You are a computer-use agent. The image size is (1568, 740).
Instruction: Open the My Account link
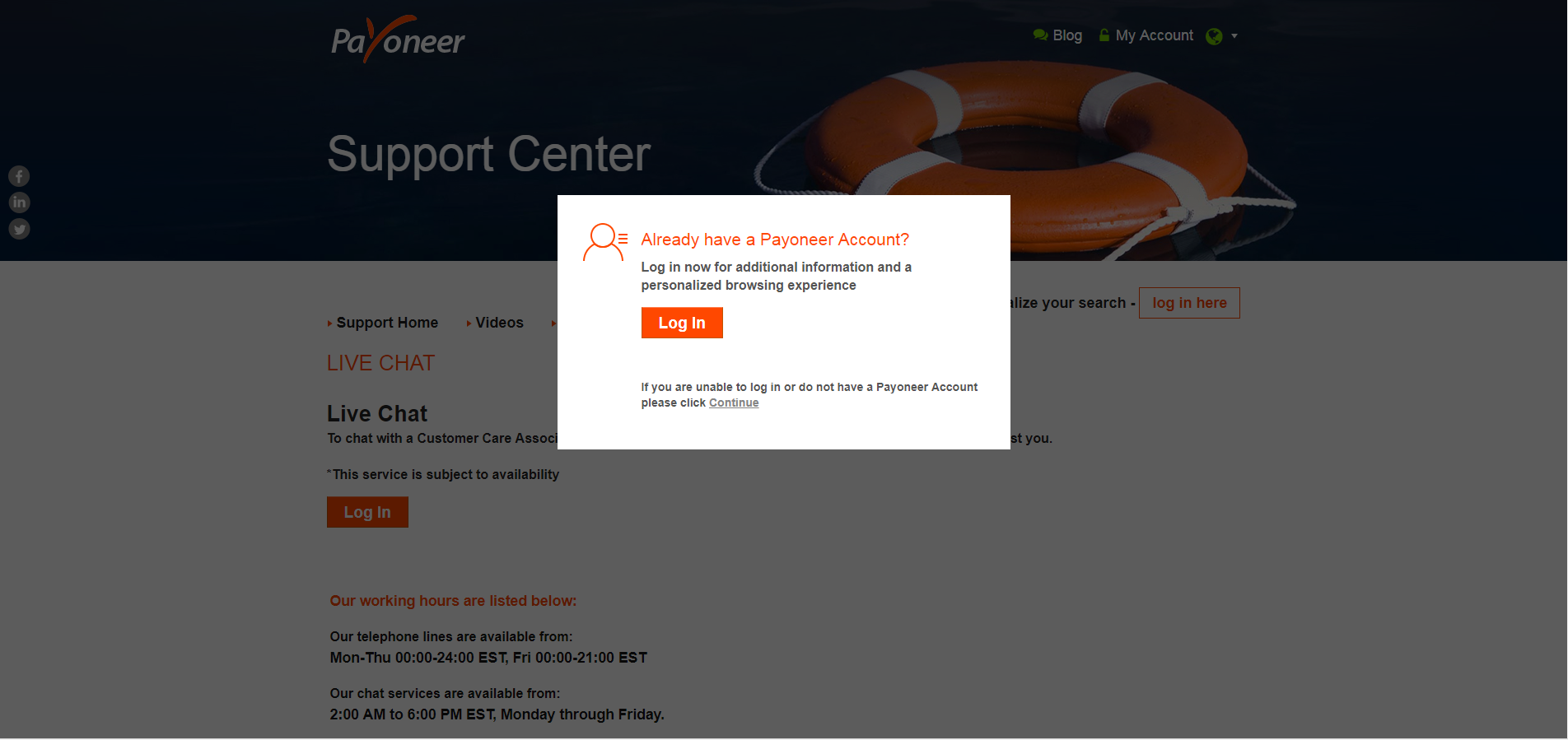(1154, 35)
